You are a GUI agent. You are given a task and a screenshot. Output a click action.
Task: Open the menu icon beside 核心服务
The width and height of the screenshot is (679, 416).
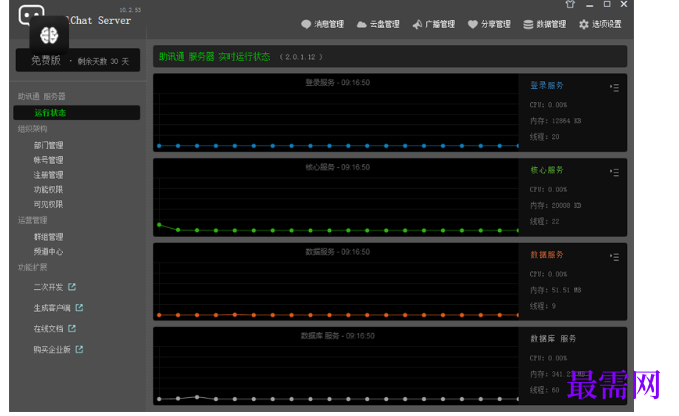pos(614,172)
